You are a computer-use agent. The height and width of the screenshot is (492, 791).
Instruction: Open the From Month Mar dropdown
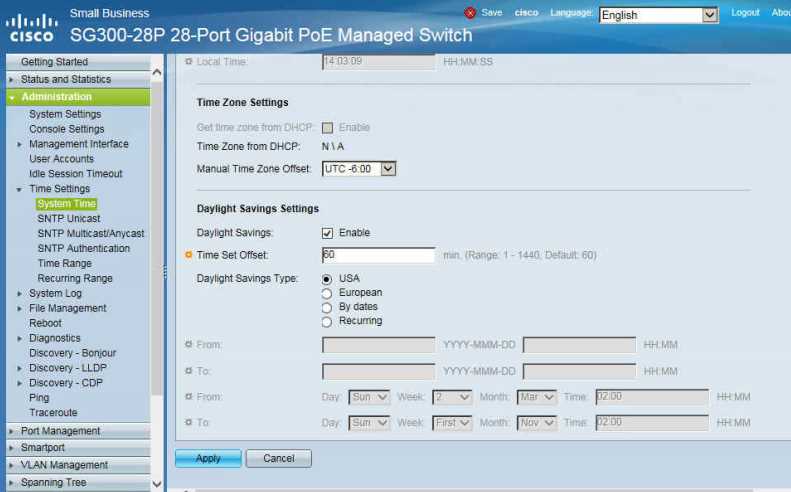tap(537, 397)
